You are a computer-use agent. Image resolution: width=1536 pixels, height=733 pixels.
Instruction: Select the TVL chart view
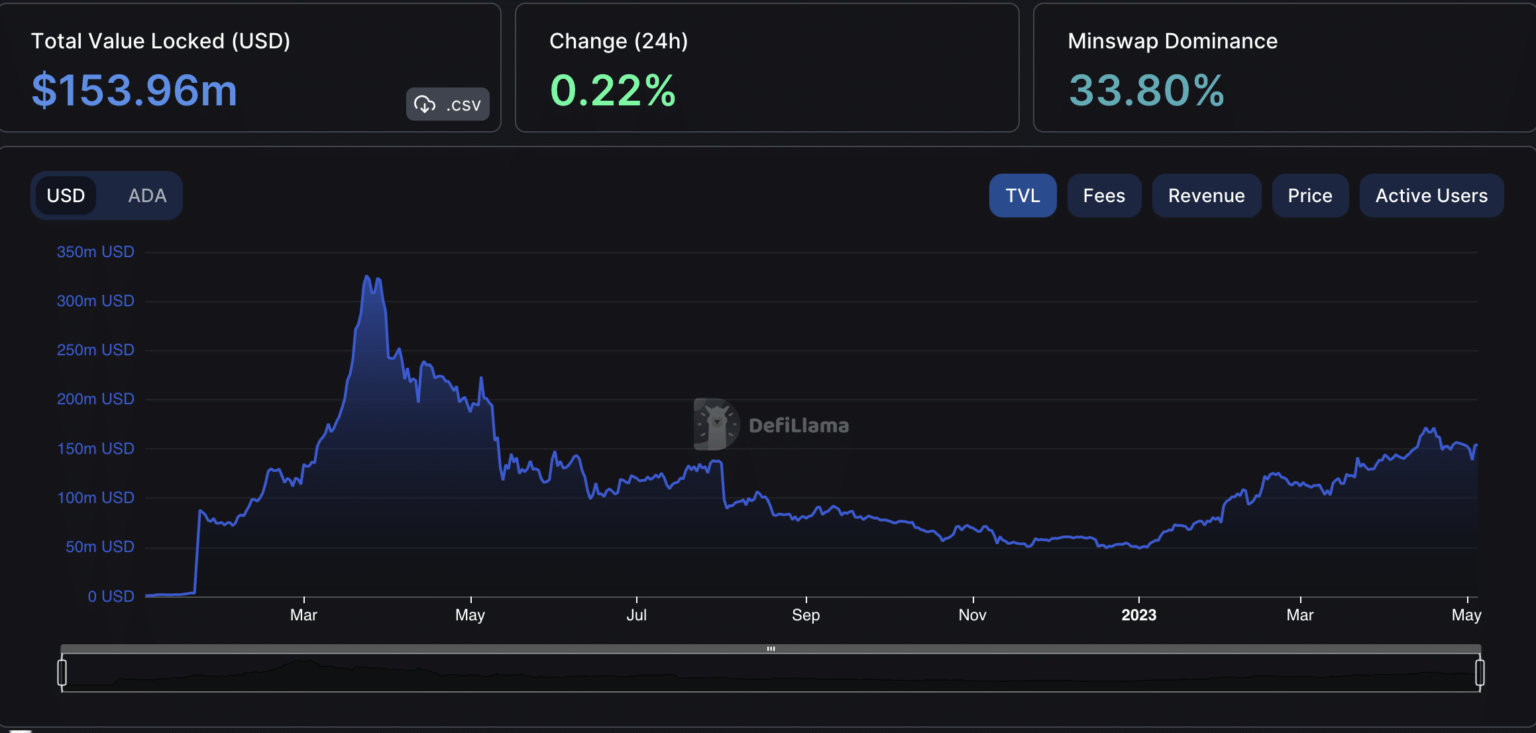(x=1022, y=196)
